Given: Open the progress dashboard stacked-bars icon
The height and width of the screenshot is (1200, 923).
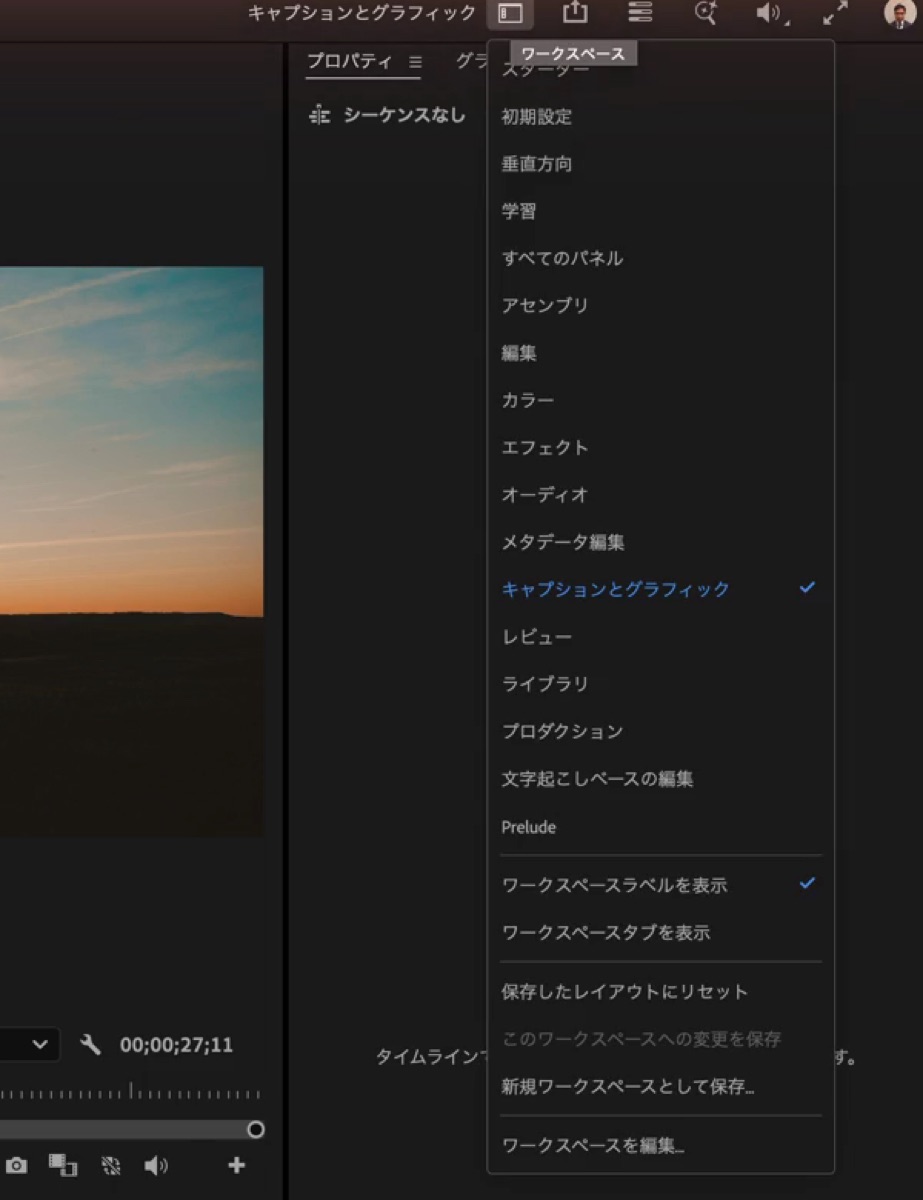Looking at the screenshot, I should tap(640, 12).
